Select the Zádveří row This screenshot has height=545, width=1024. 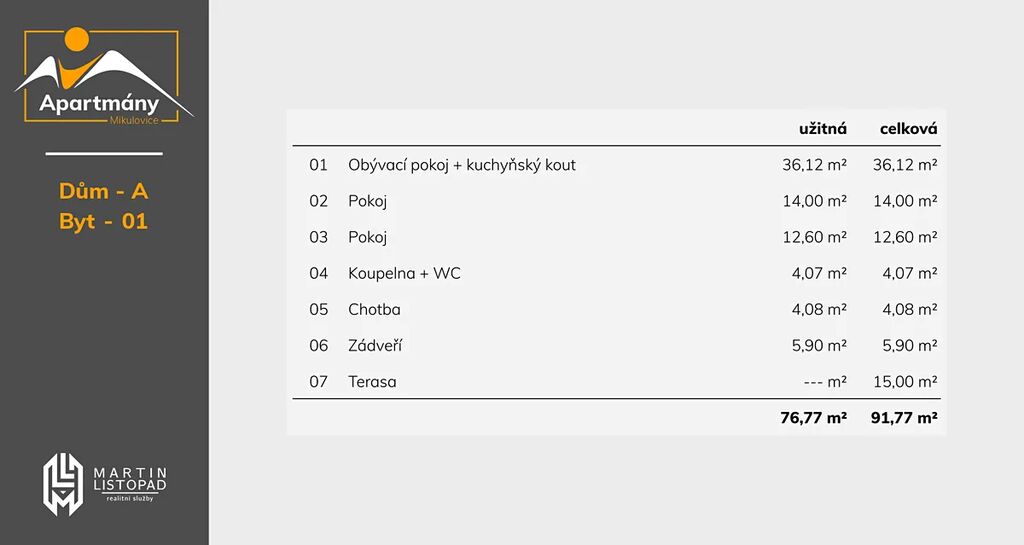(616, 345)
